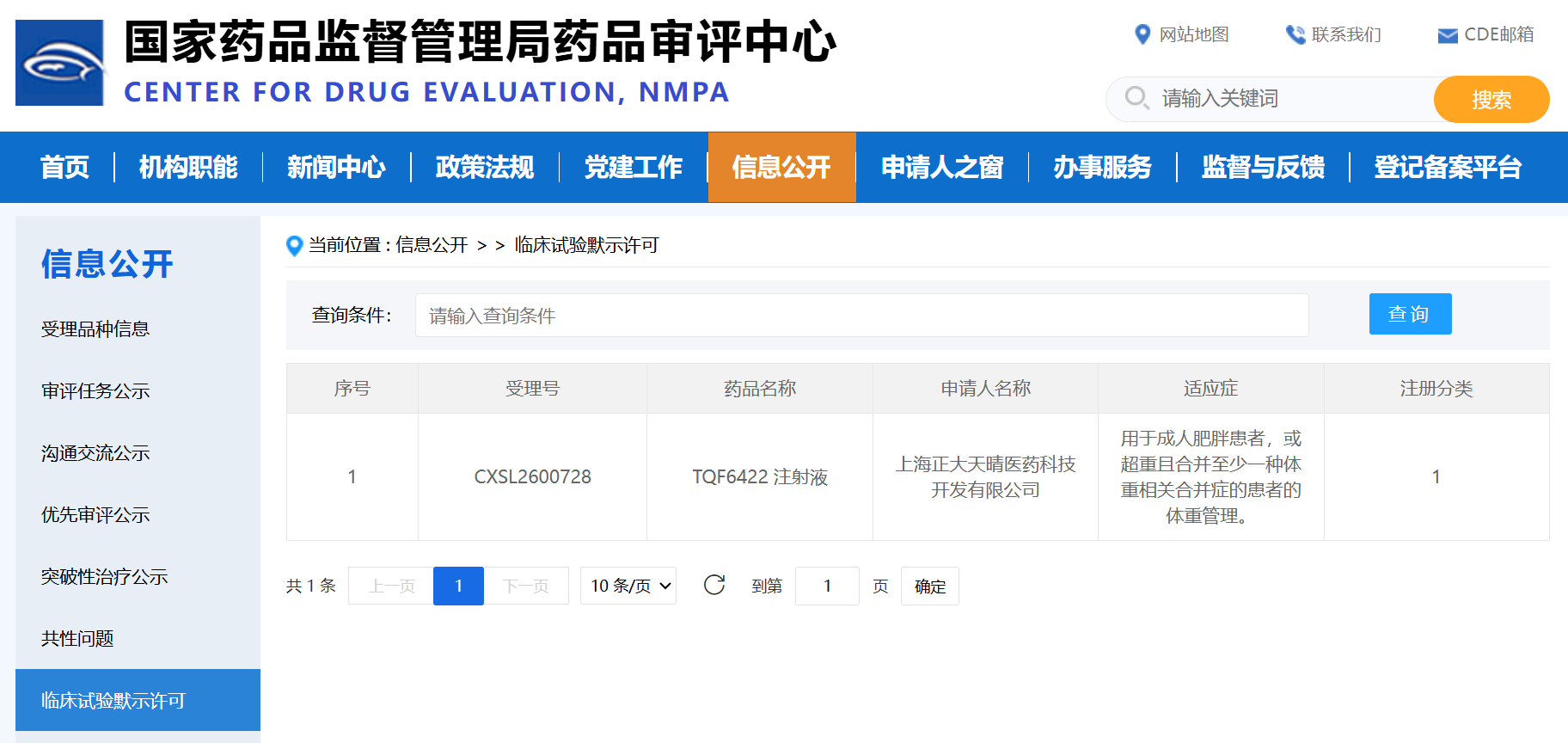Image resolution: width=1568 pixels, height=743 pixels.
Task: Click the orange 搜索 button
Action: pos(1491,100)
